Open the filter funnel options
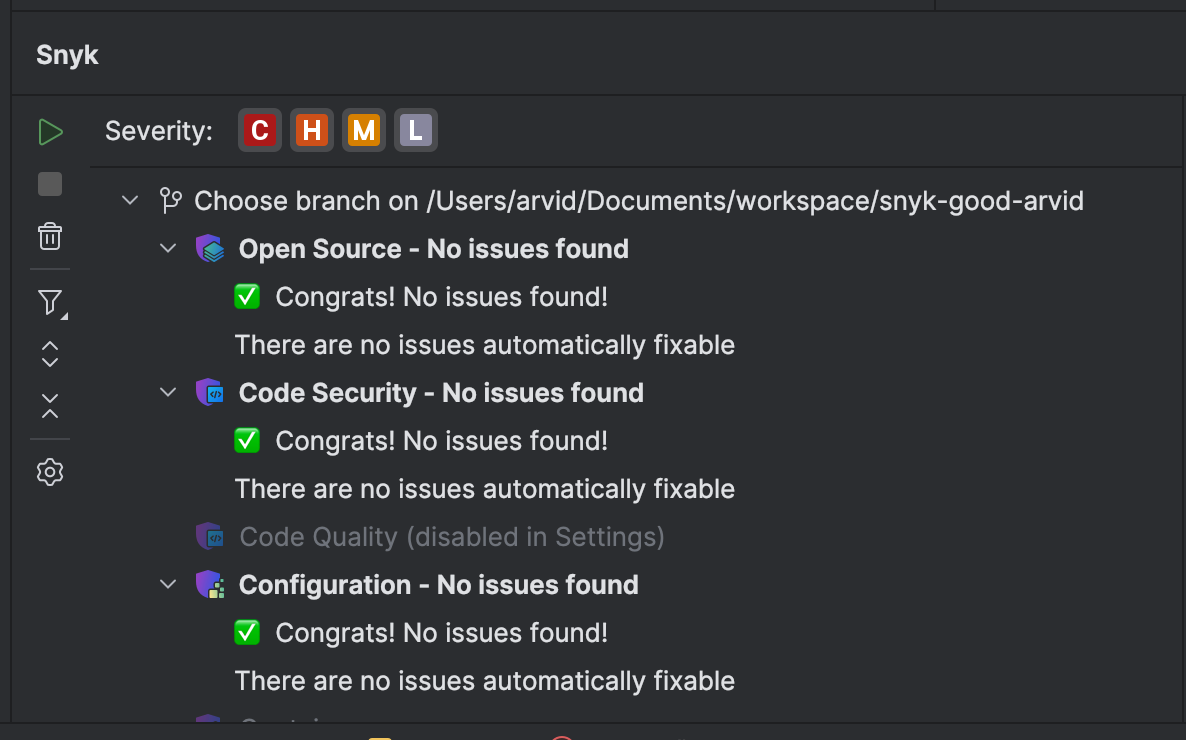The image size is (1186, 740). point(50,302)
